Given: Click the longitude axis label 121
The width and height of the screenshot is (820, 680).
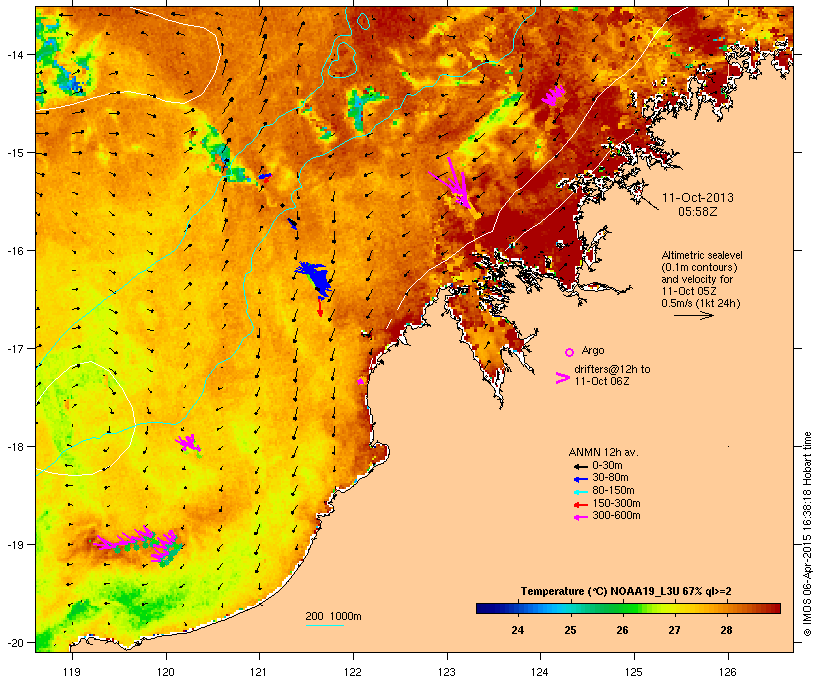Looking at the screenshot, I should pos(259,672).
